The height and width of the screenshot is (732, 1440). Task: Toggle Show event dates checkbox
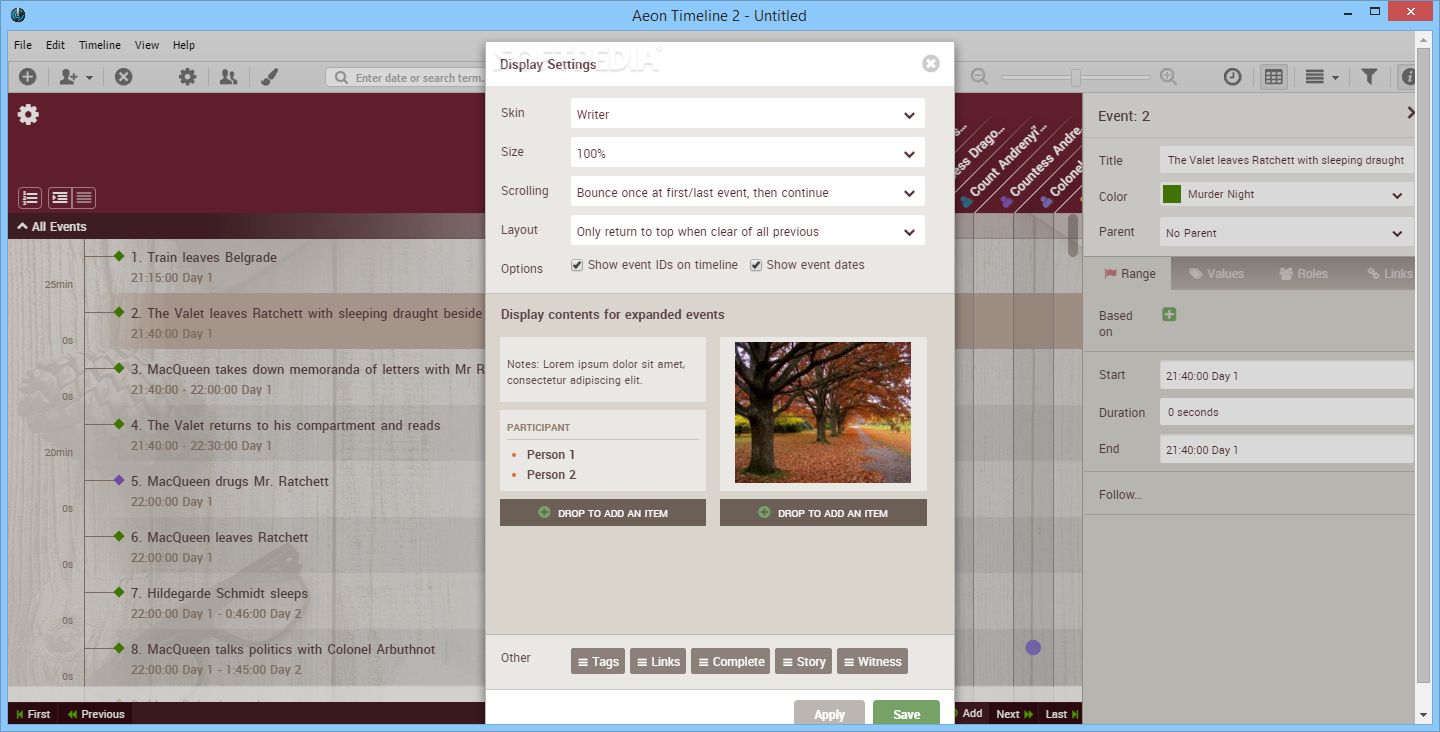[756, 265]
